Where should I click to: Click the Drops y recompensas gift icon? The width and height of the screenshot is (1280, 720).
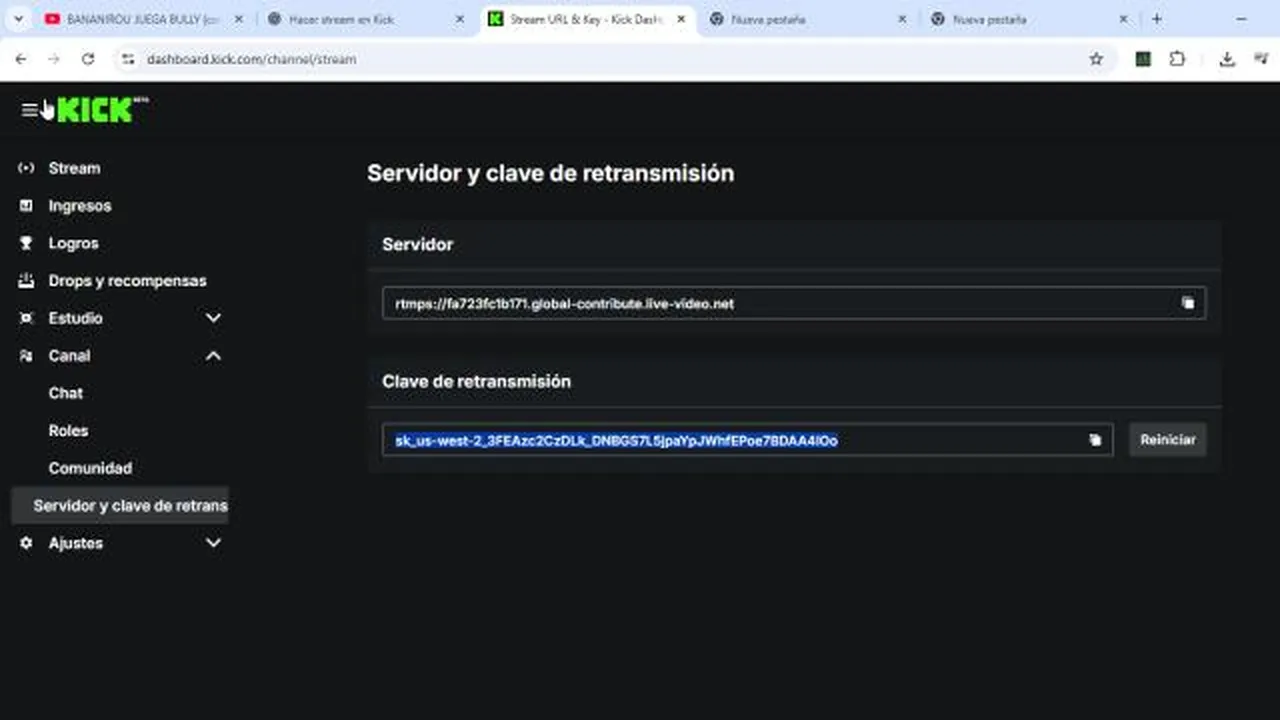click(x=26, y=281)
